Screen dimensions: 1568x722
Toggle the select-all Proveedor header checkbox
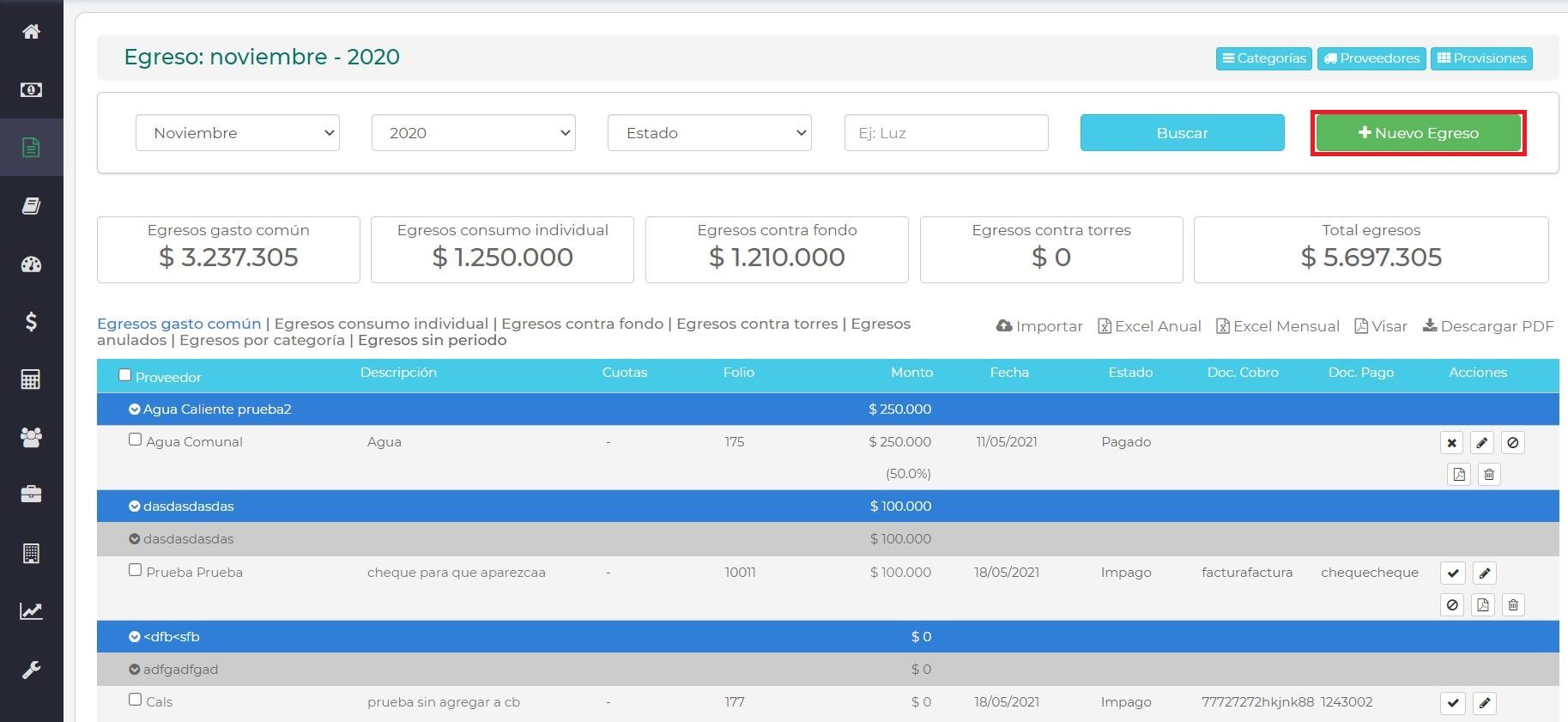click(124, 375)
